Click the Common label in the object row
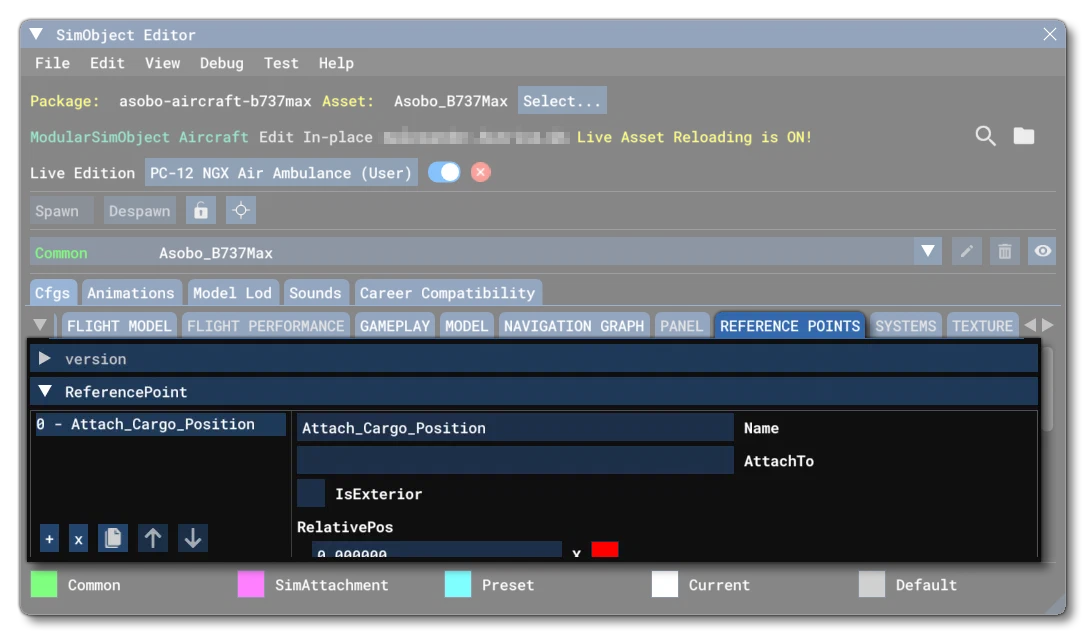 click(x=61, y=253)
